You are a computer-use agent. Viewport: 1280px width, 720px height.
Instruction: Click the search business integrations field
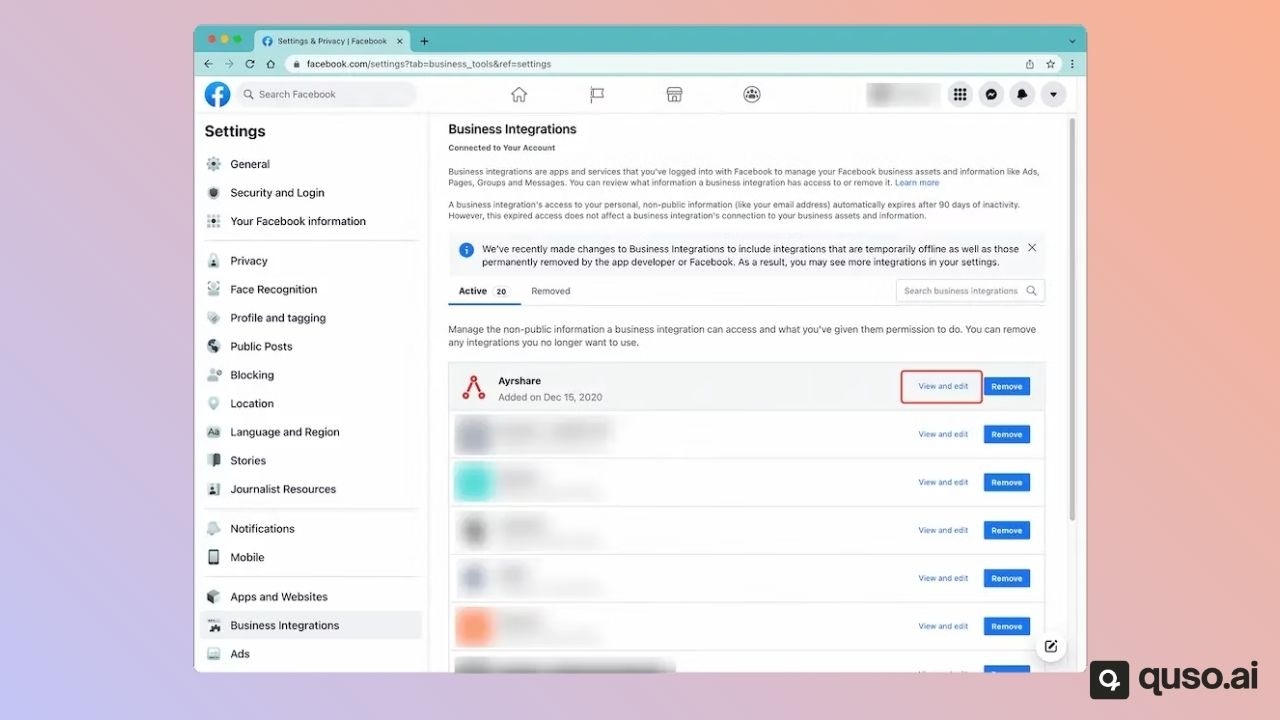click(962, 291)
